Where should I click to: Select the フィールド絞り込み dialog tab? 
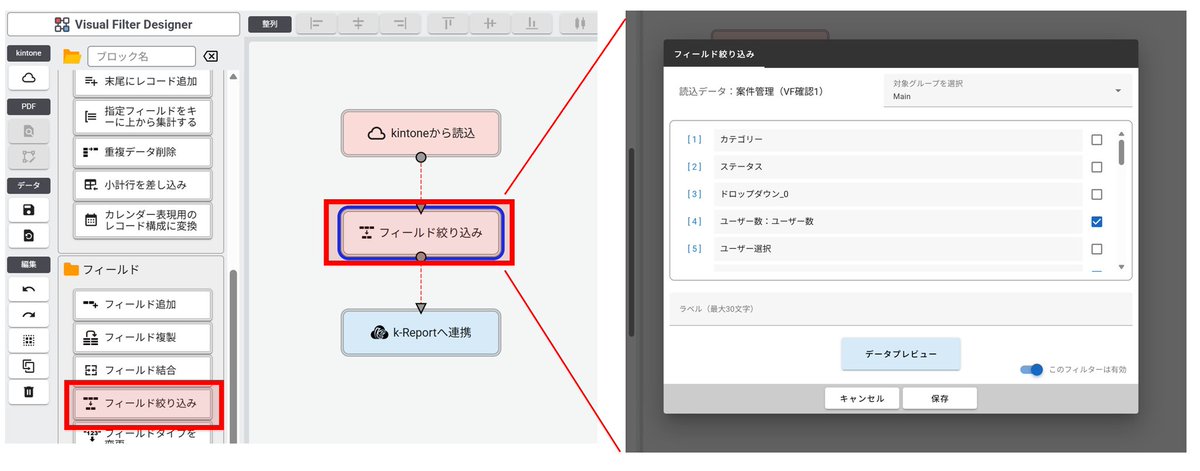(714, 54)
